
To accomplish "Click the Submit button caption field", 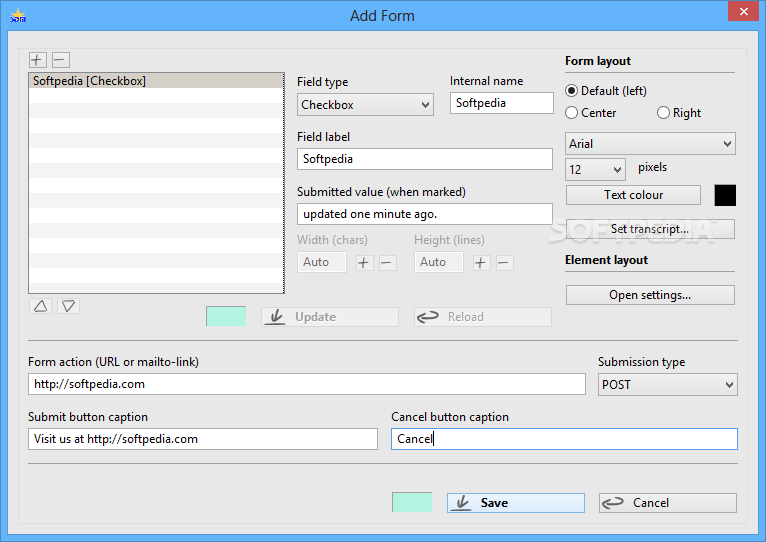I will point(203,439).
